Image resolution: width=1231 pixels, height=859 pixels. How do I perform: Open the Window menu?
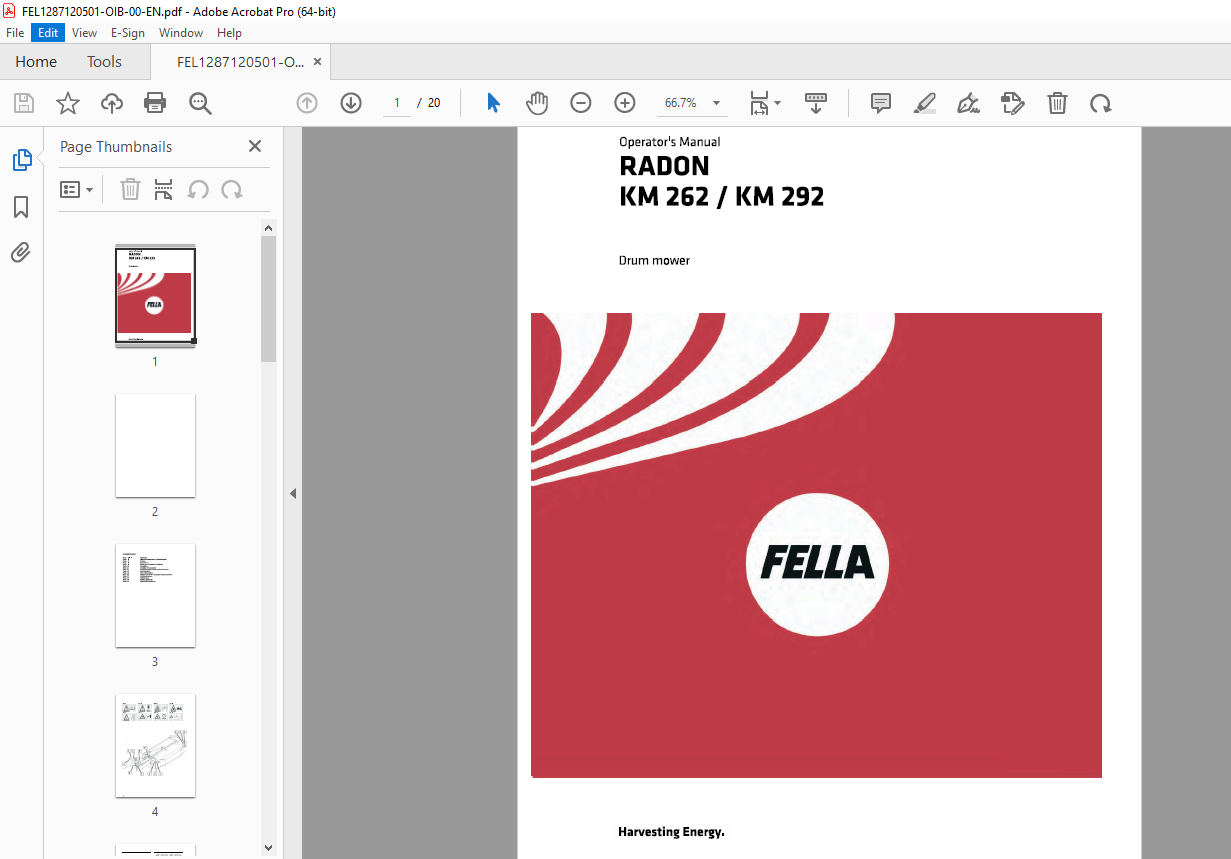coord(181,32)
